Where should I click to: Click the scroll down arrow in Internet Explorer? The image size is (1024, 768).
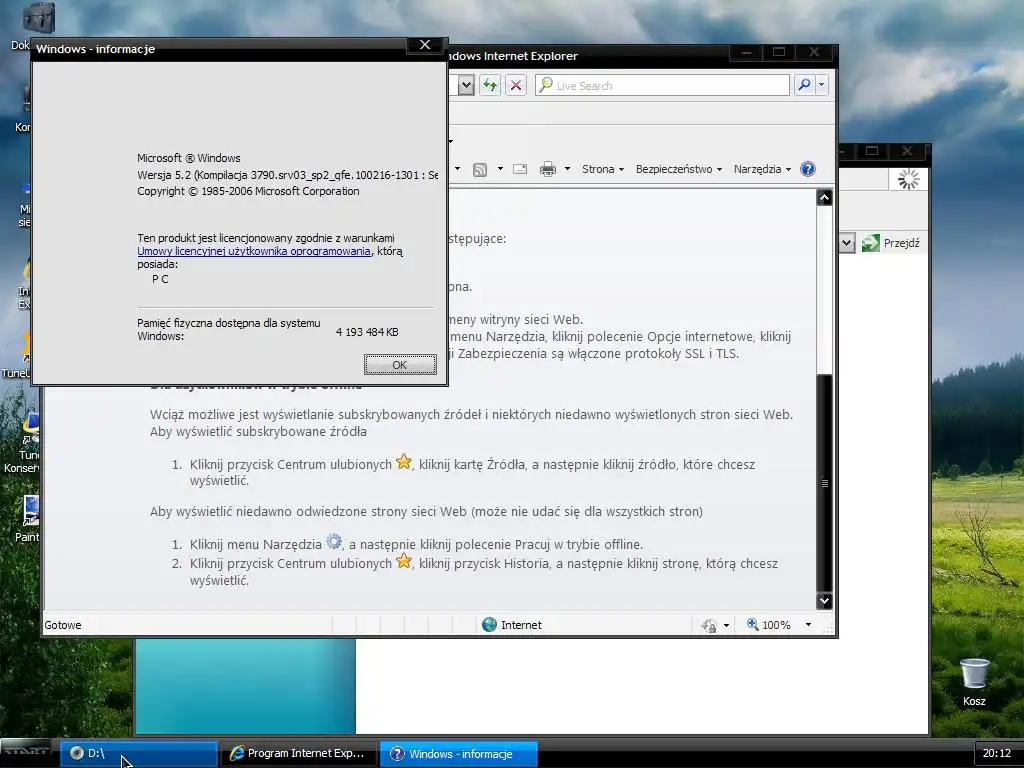click(x=824, y=601)
